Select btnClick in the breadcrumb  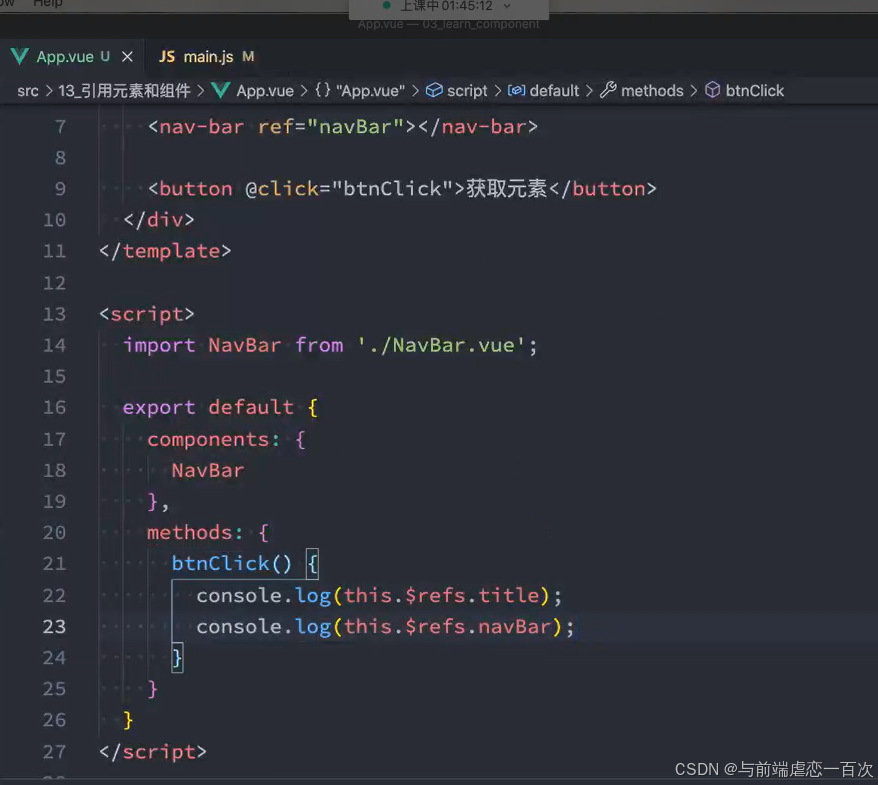pyautogui.click(x=754, y=91)
